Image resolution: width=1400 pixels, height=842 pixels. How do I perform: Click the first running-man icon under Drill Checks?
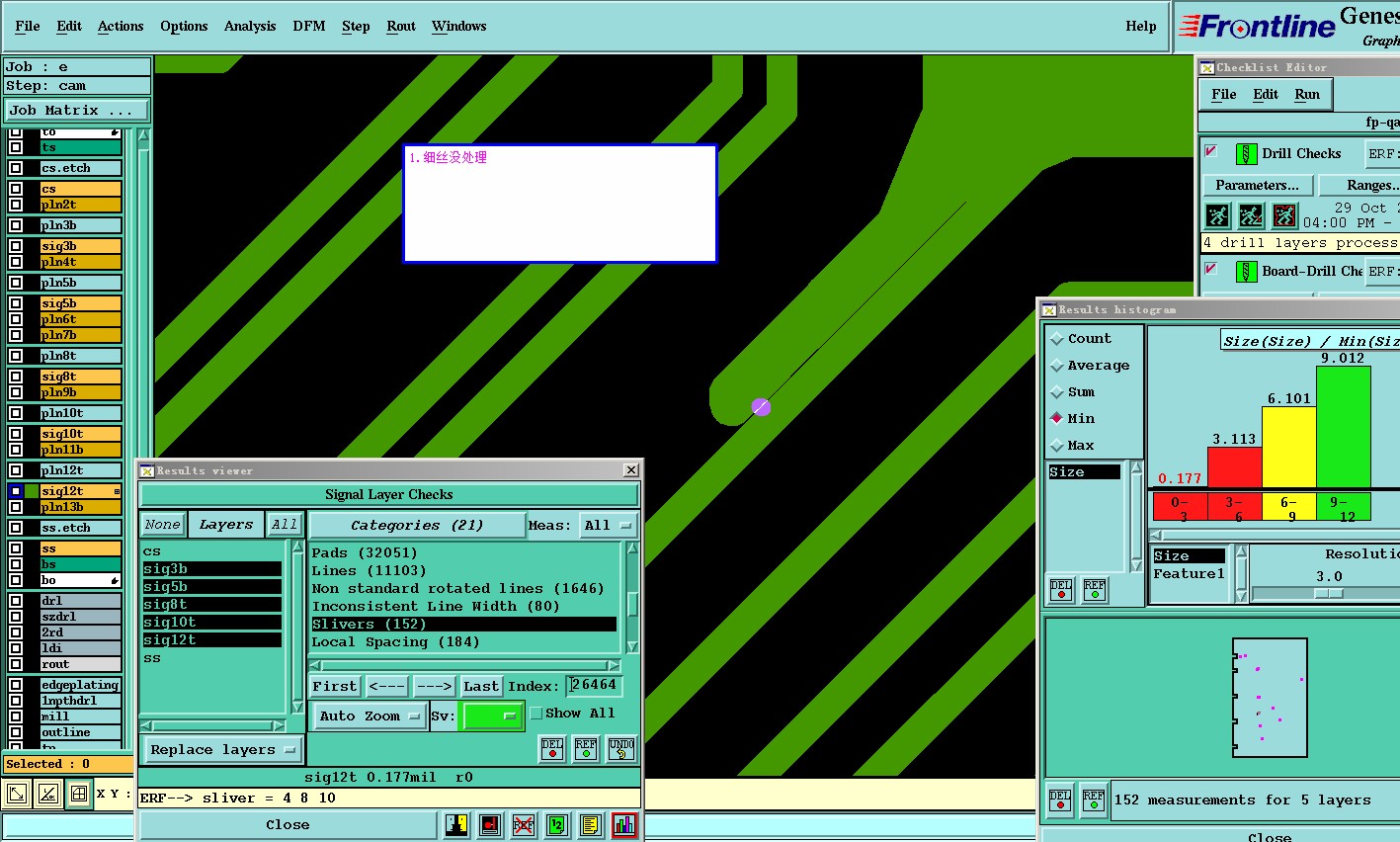coord(1217,215)
